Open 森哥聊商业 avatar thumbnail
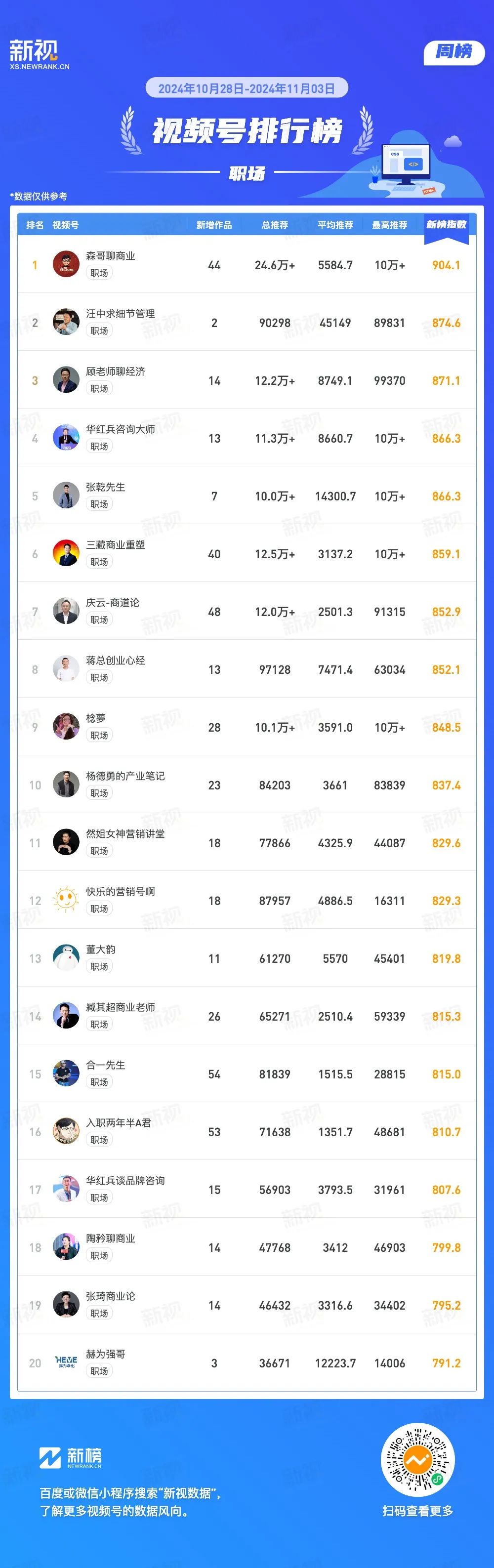Screen dimensions: 494x1568 66,264
